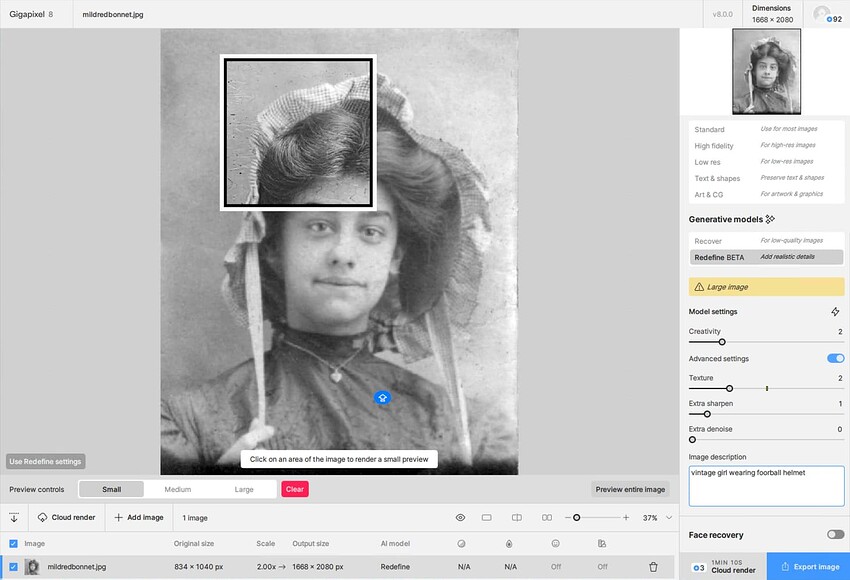
Task: Click the lightning bolt icon in Model settings
Action: 835,312
